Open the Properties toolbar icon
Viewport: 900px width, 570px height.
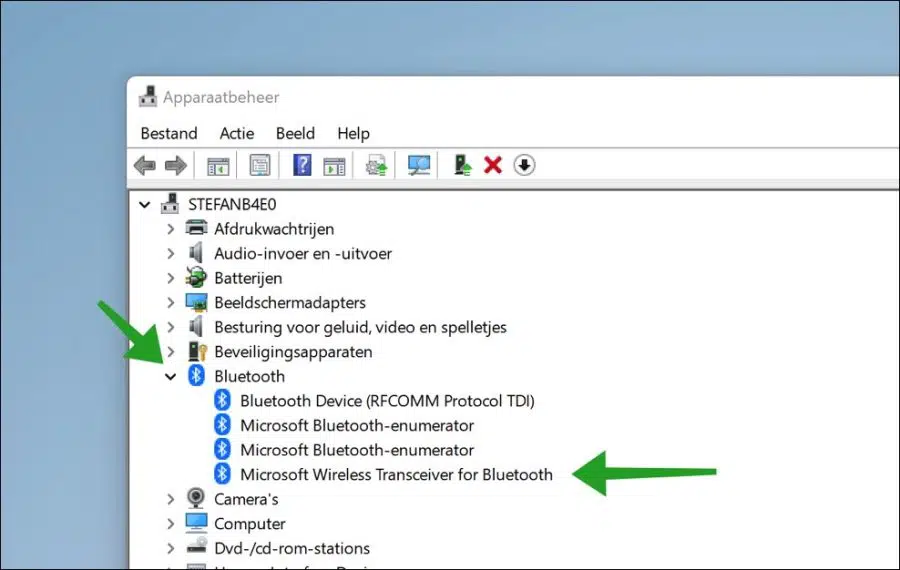(260, 166)
